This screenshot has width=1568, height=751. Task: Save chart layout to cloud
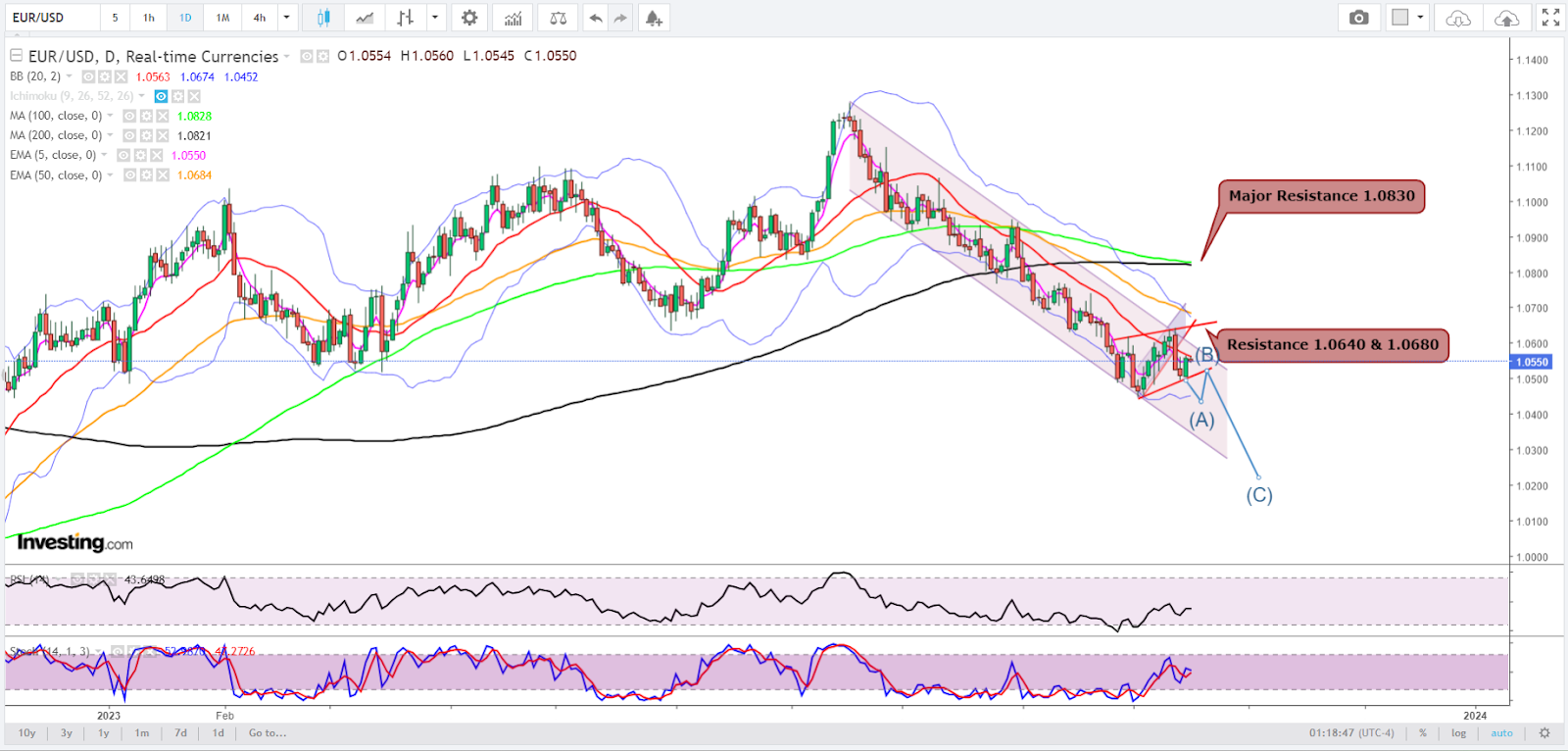(1506, 18)
